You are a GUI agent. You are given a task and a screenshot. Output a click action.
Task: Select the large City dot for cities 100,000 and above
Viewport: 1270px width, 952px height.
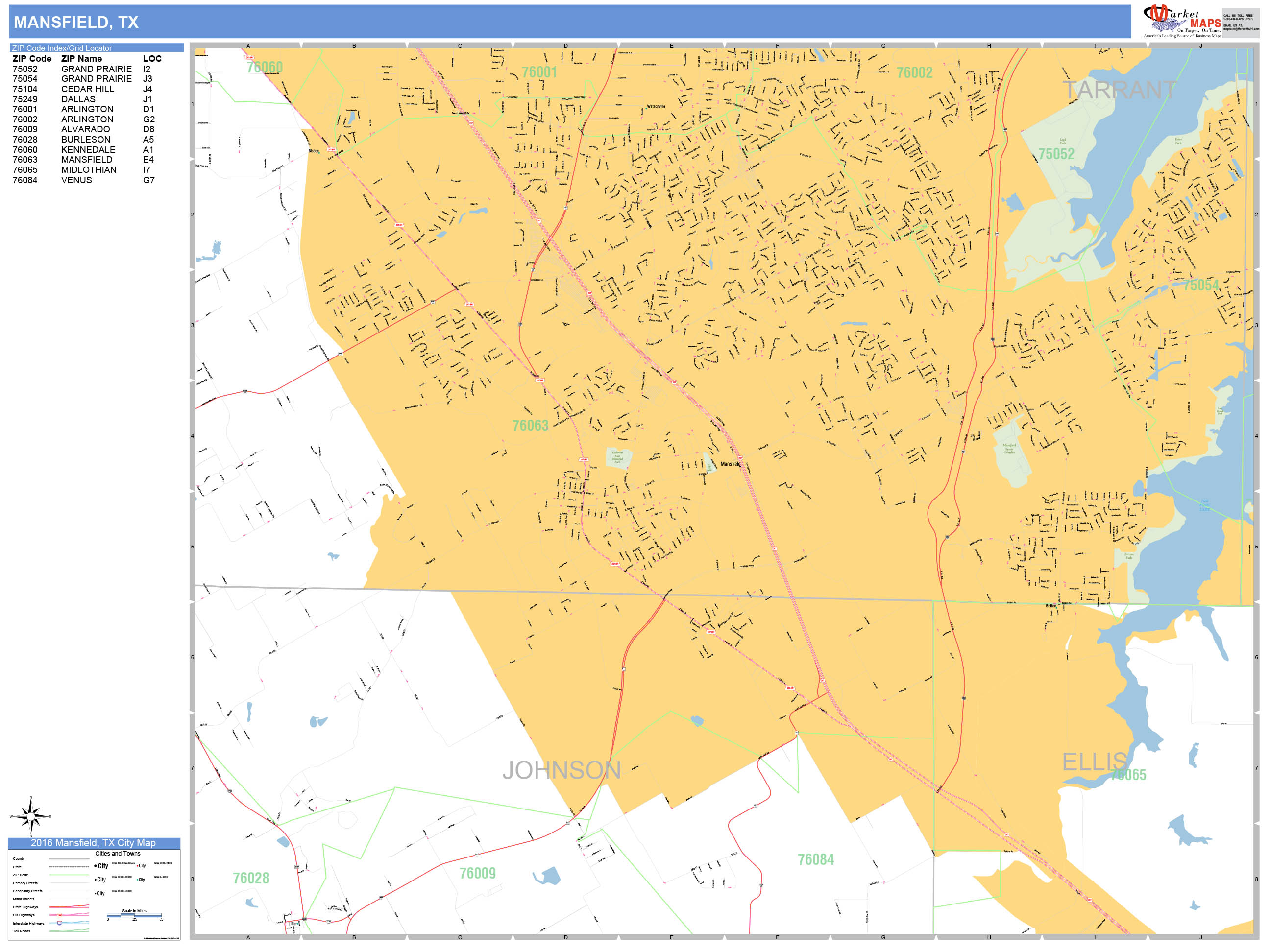click(96, 866)
